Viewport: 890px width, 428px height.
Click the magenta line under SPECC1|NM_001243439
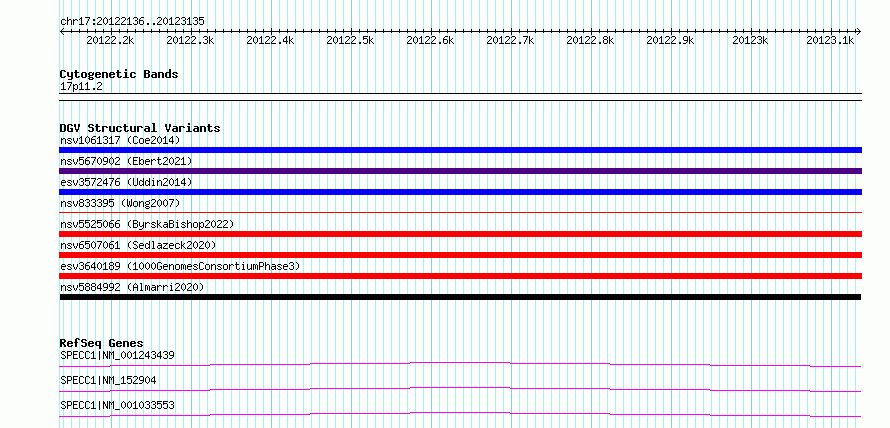click(x=460, y=364)
